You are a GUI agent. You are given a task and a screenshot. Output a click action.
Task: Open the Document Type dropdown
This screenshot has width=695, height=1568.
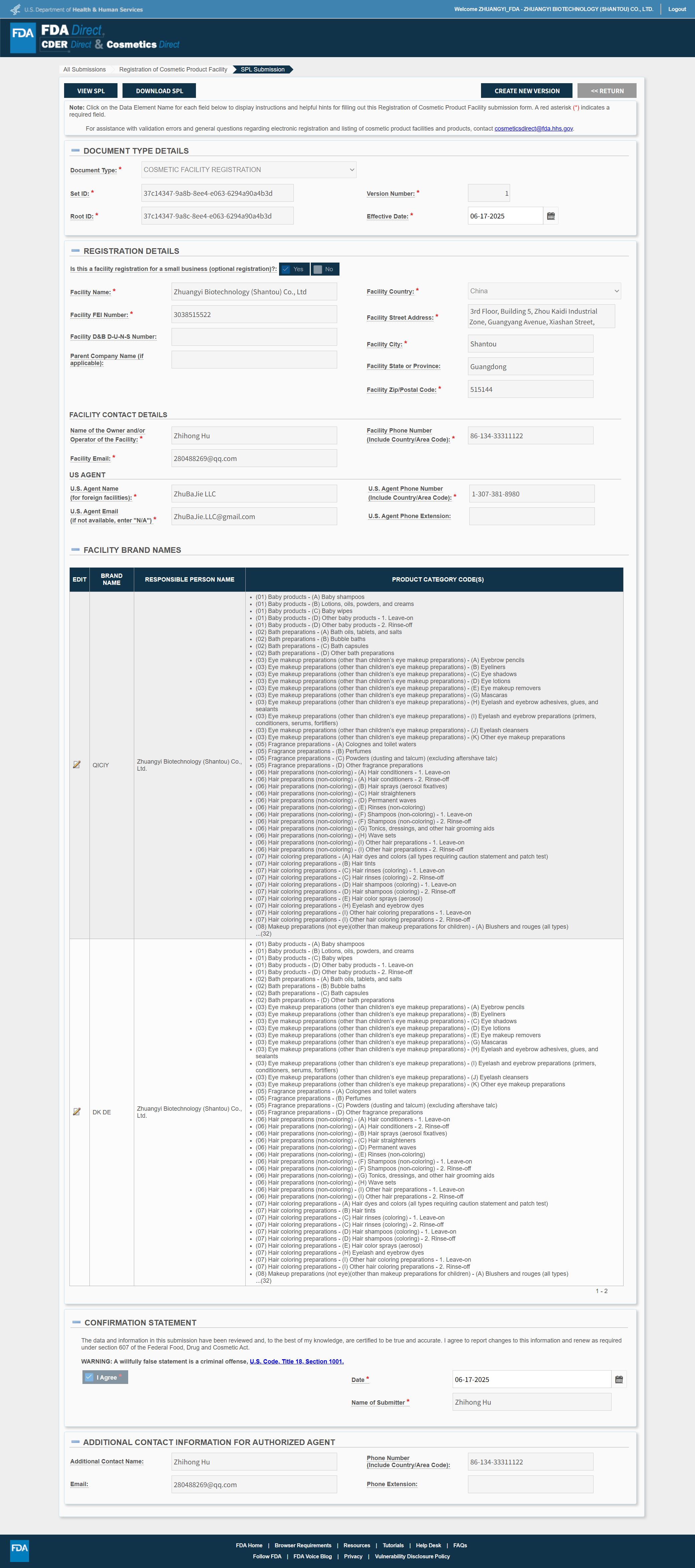[x=249, y=170]
